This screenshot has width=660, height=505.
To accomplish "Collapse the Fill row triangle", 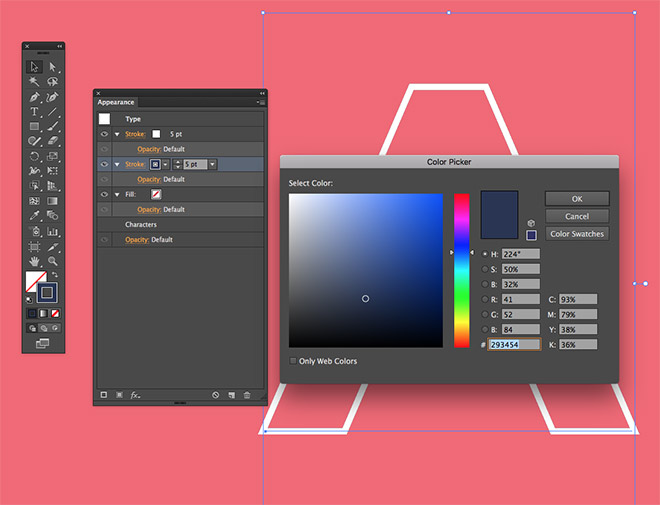I will click(117, 194).
